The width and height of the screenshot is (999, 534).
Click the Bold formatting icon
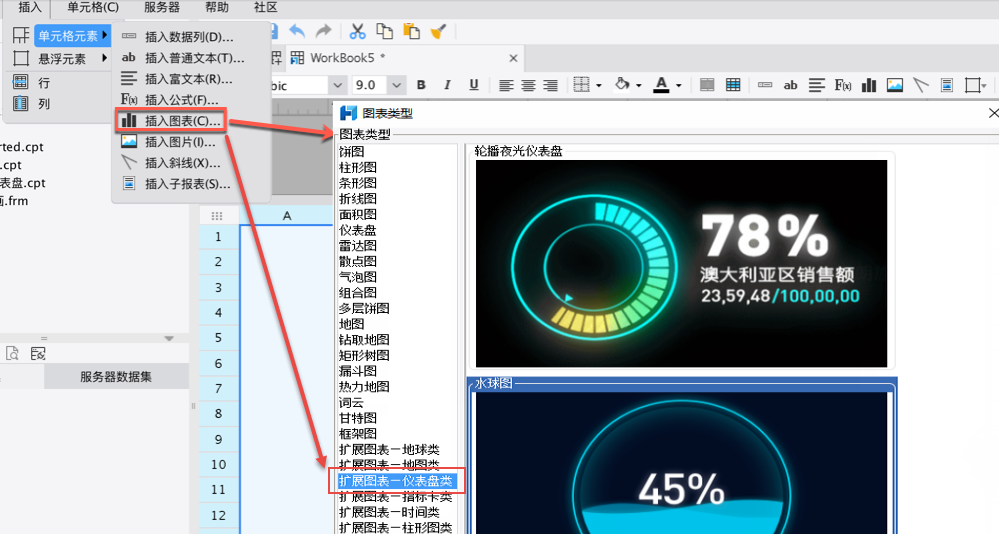click(421, 85)
